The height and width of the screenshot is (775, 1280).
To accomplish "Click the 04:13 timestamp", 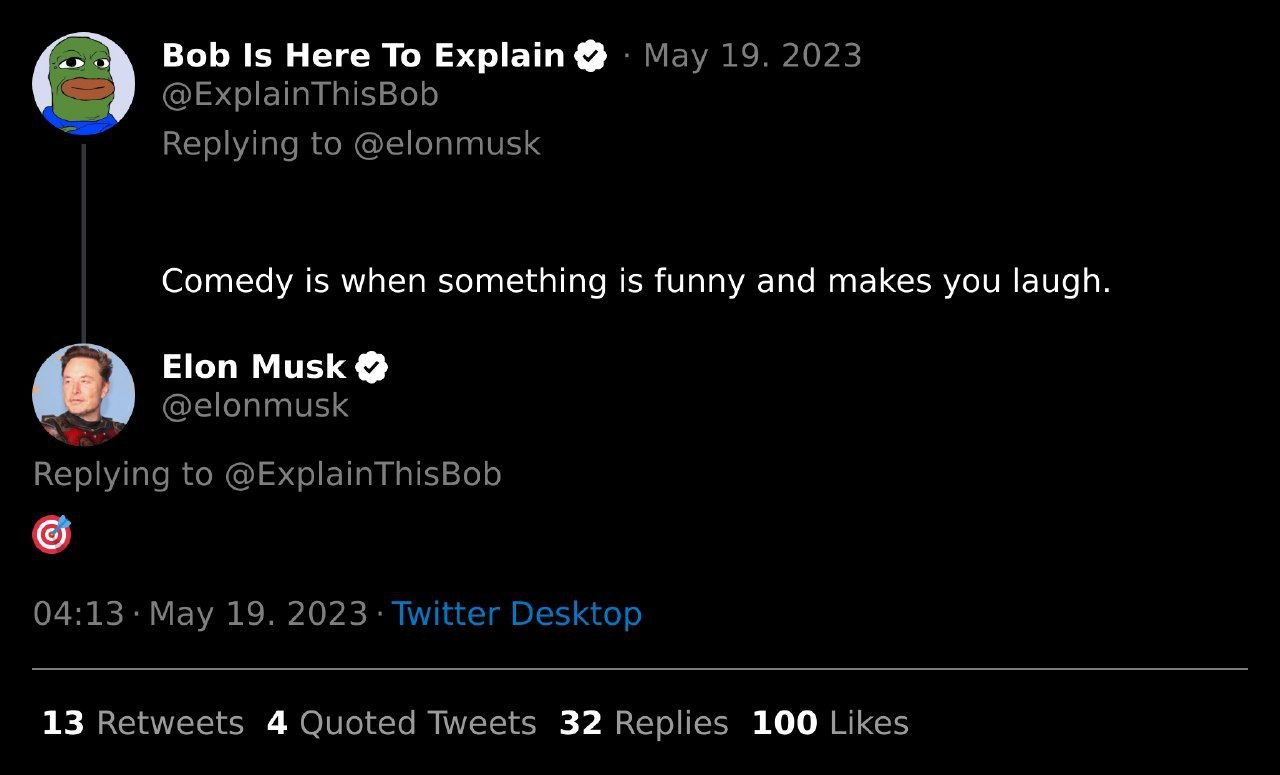I will click(x=78, y=614).
